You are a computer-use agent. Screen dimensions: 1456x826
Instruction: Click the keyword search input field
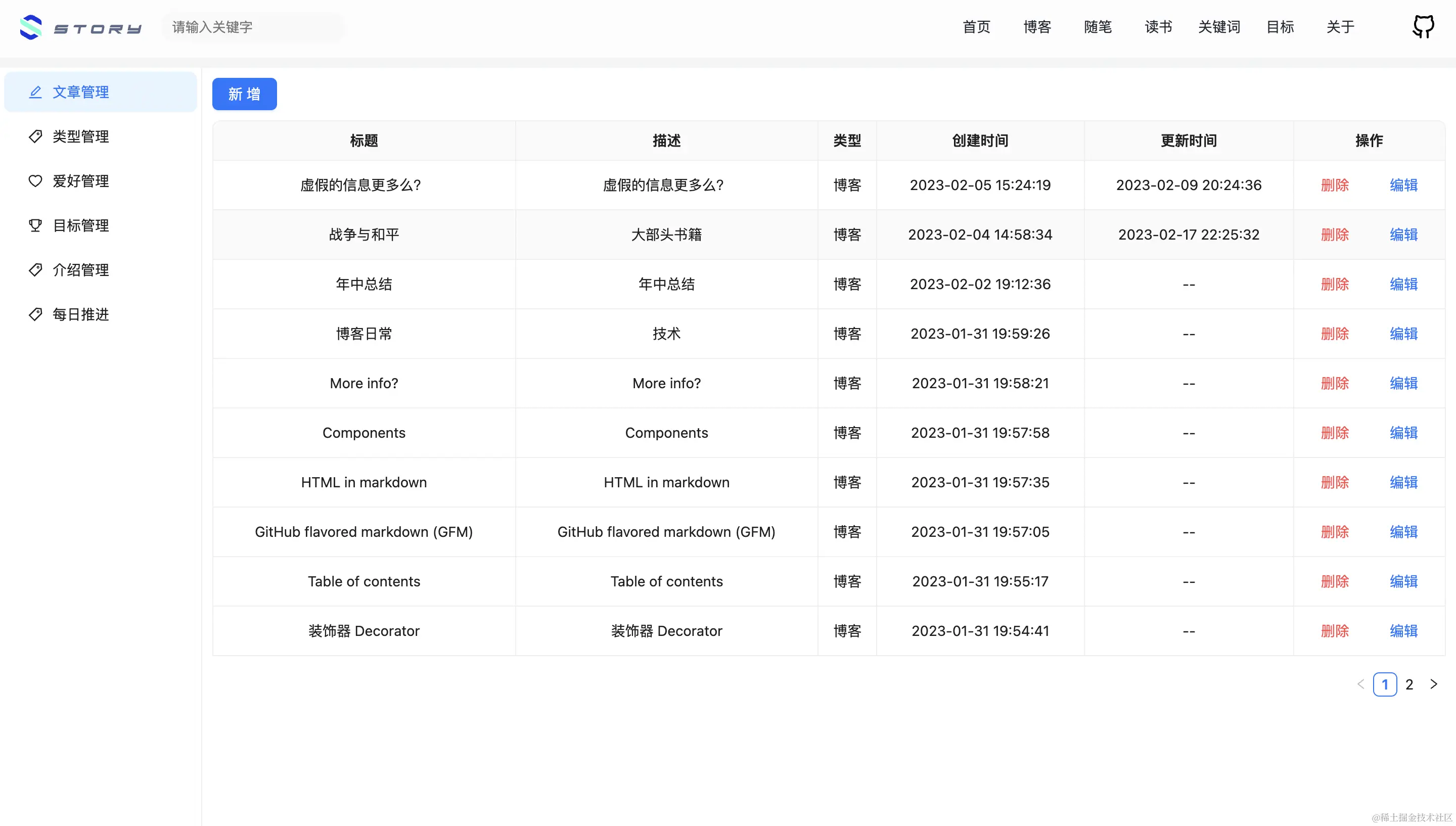[252, 27]
